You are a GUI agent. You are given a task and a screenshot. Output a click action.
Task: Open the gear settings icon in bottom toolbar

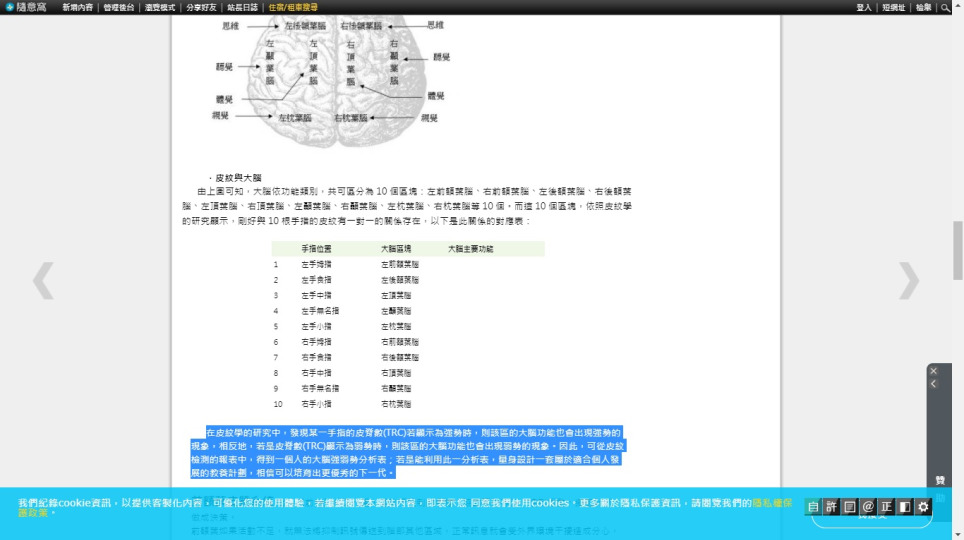point(923,507)
